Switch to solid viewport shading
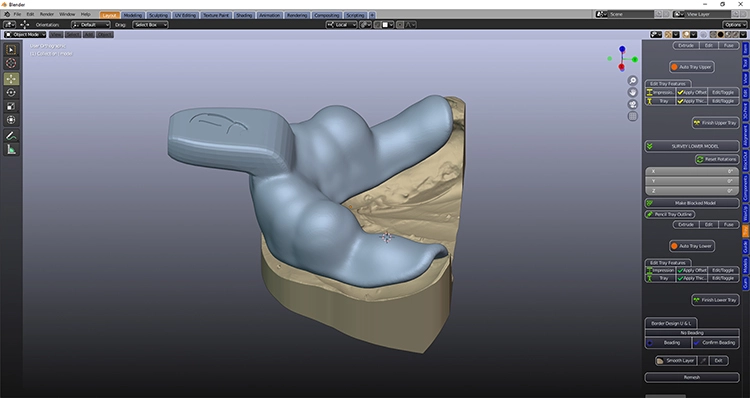Viewport: 750px width, 398px height. (720, 34)
